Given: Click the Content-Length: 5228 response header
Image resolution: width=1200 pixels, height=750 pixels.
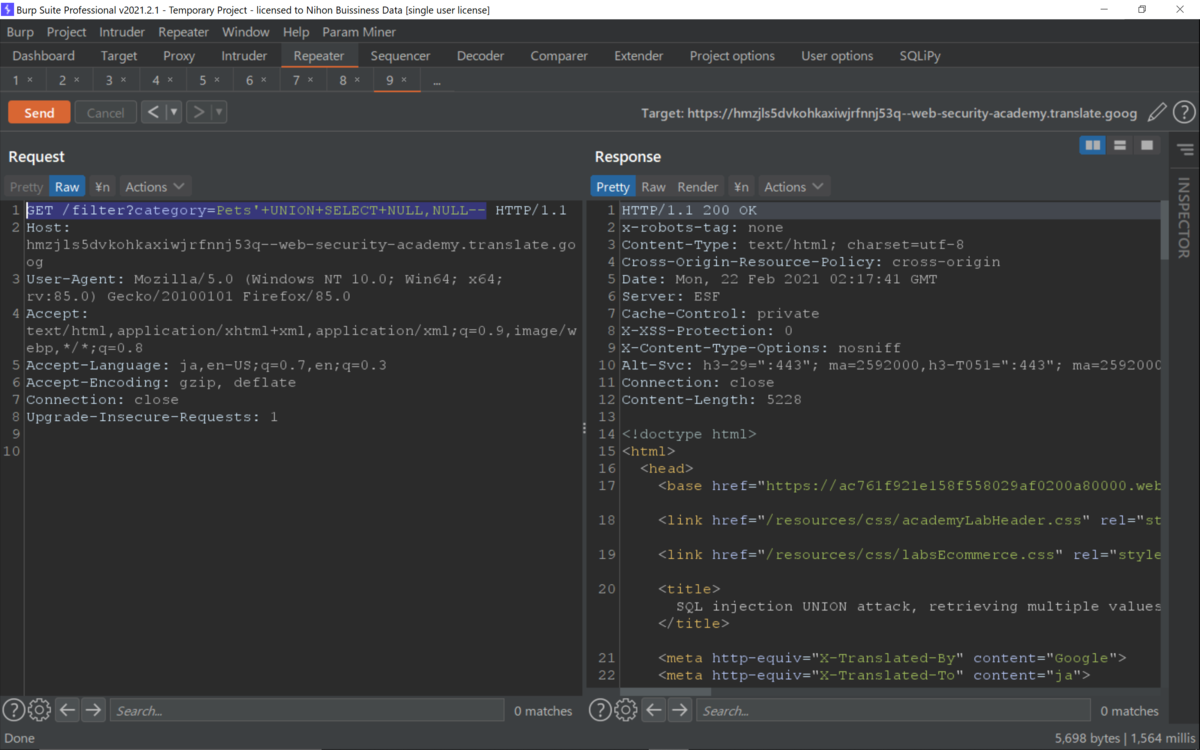Looking at the screenshot, I should click(711, 399).
